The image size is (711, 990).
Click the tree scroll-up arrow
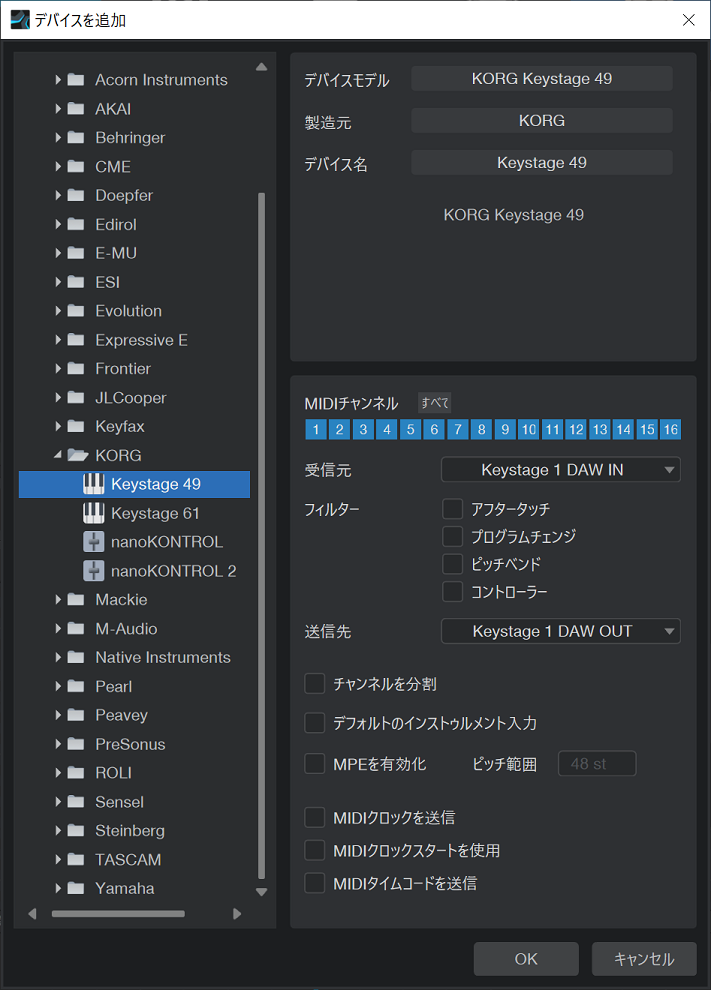point(261,67)
